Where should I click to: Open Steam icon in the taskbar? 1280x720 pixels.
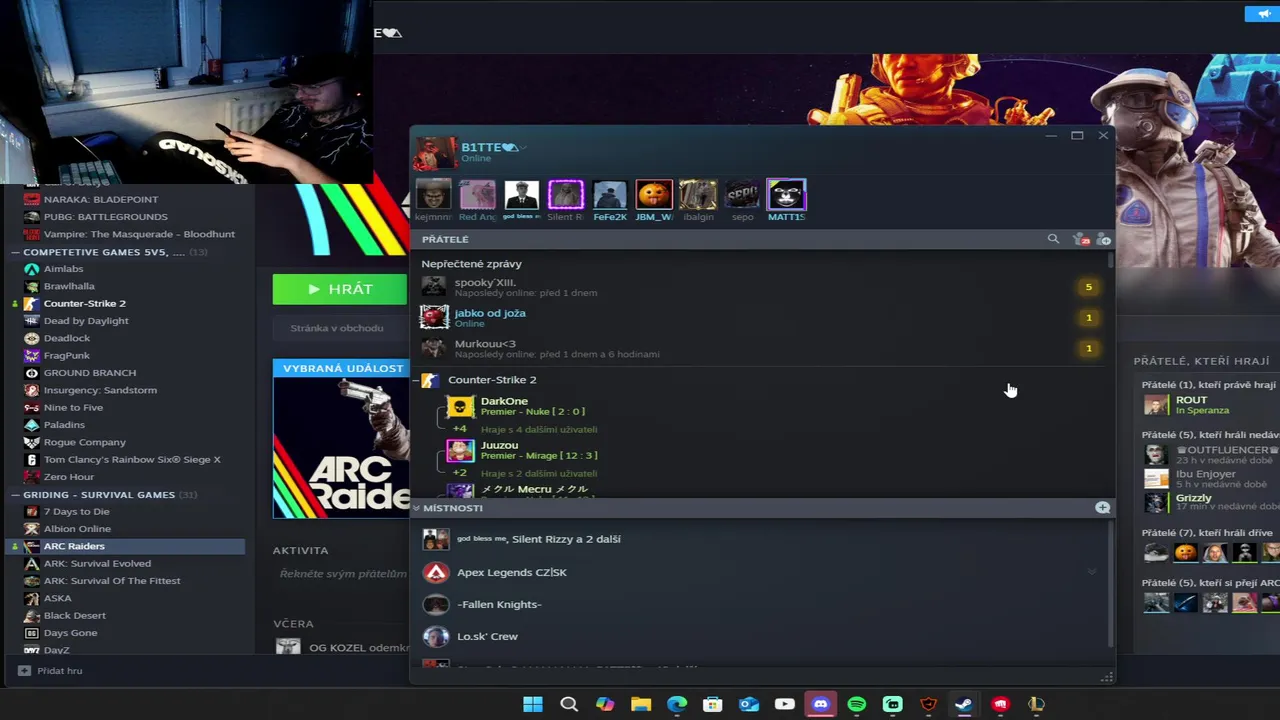point(964,704)
